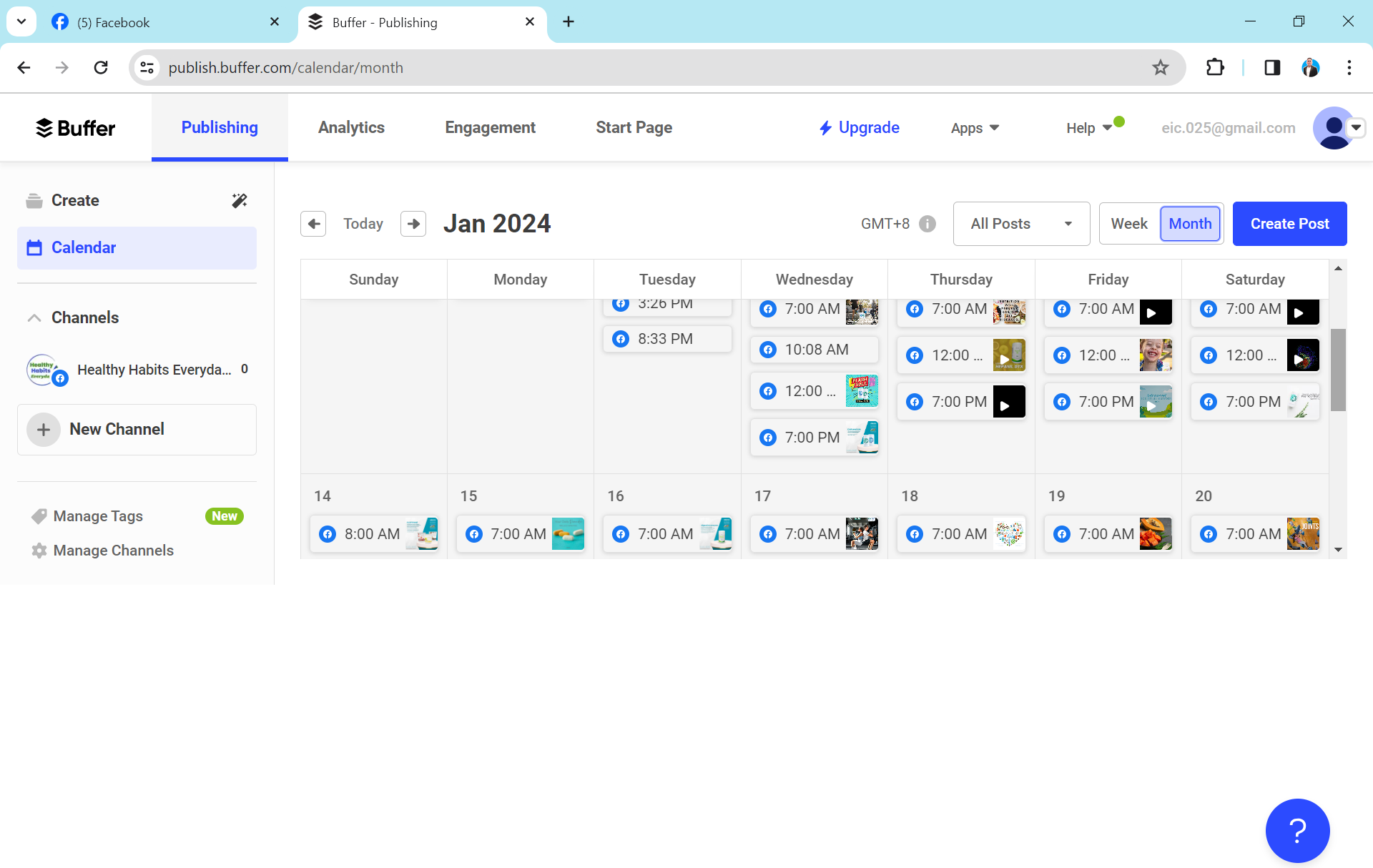Click the Manage Channels gear icon

coord(39,551)
